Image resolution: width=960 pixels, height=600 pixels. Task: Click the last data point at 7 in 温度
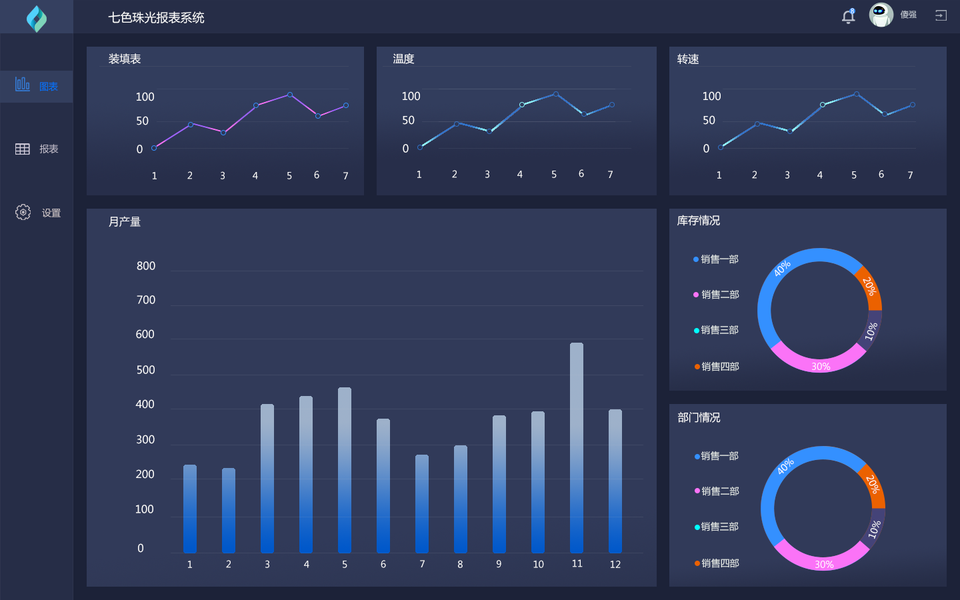[612, 105]
